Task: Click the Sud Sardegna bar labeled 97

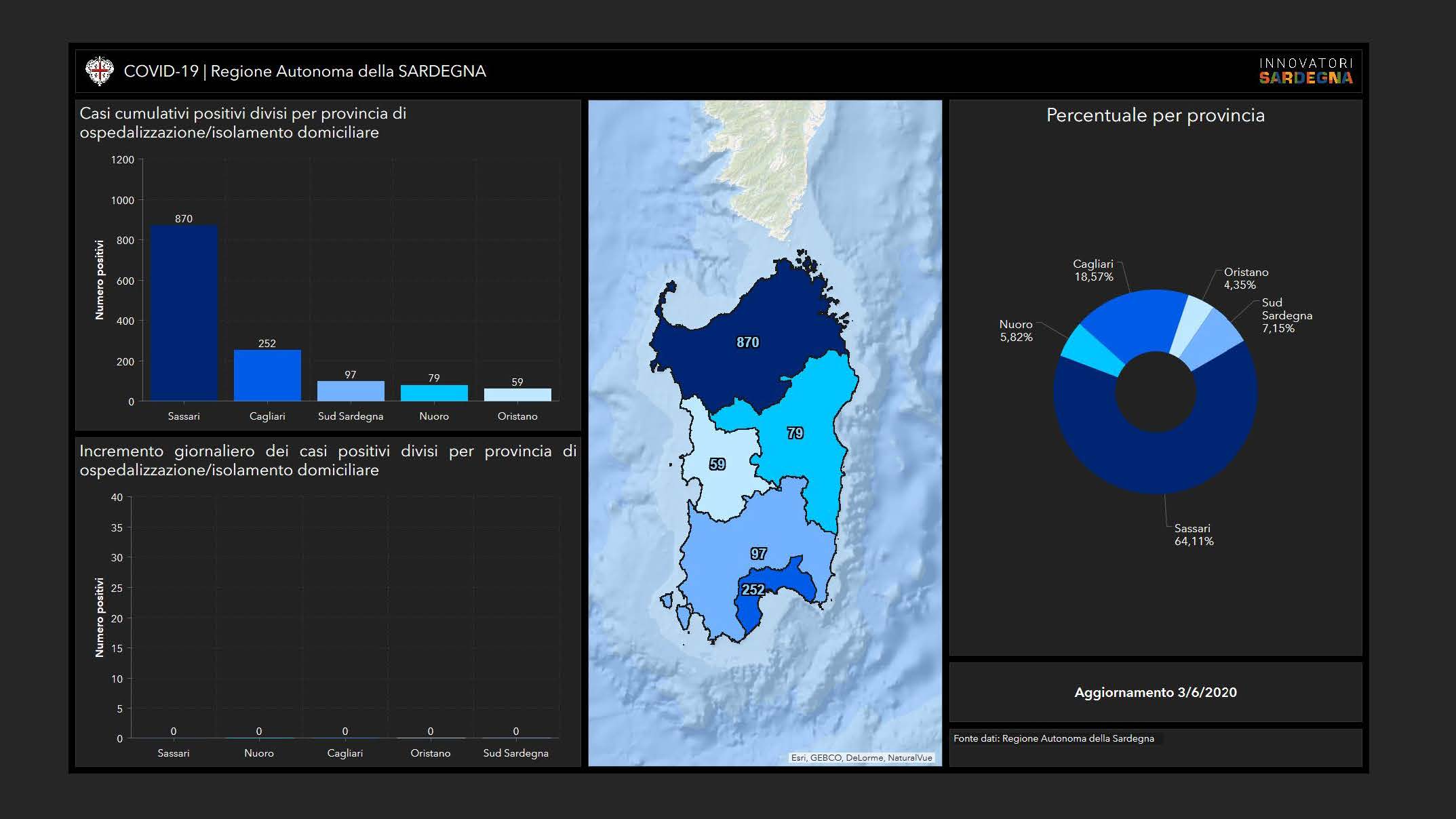Action: click(x=351, y=391)
